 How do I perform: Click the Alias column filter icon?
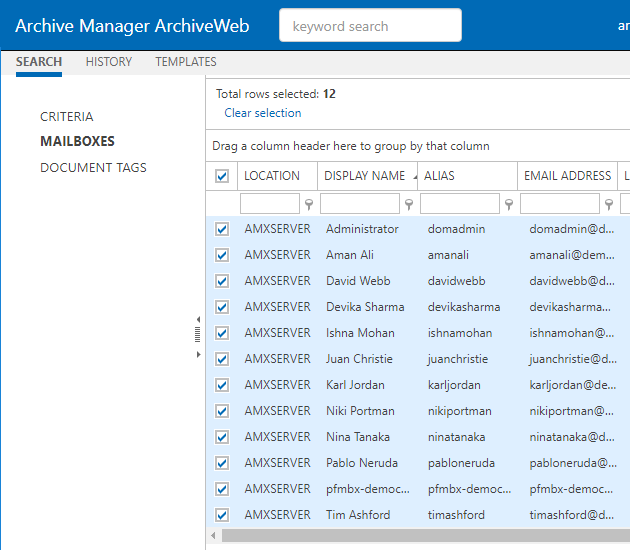click(508, 205)
